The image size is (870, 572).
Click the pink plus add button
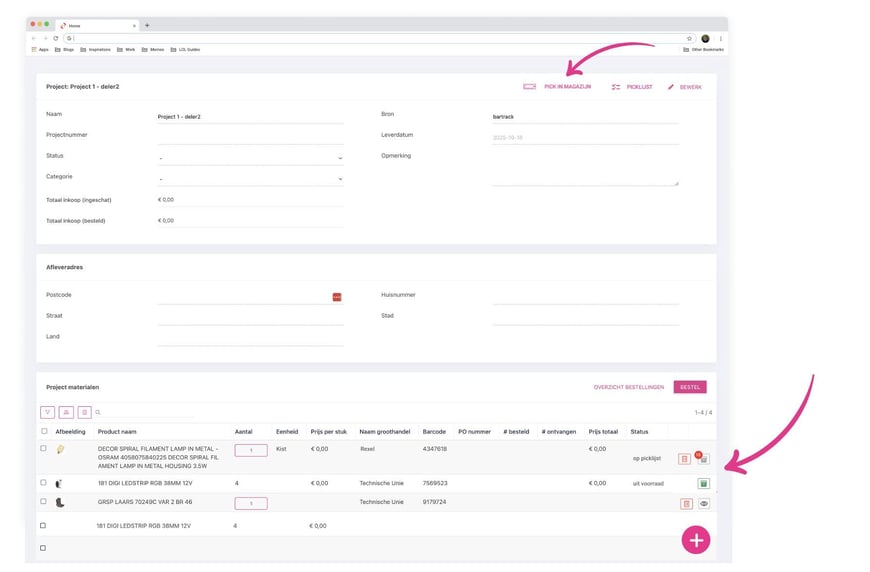pos(696,540)
